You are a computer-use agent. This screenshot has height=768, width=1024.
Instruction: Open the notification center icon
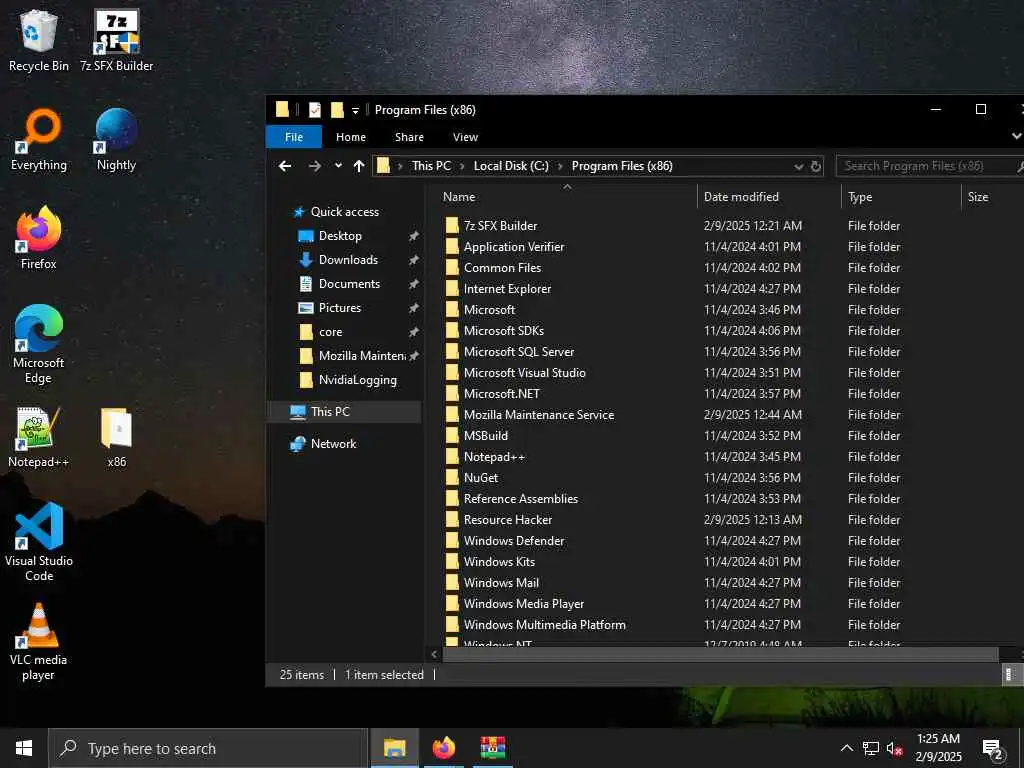993,748
